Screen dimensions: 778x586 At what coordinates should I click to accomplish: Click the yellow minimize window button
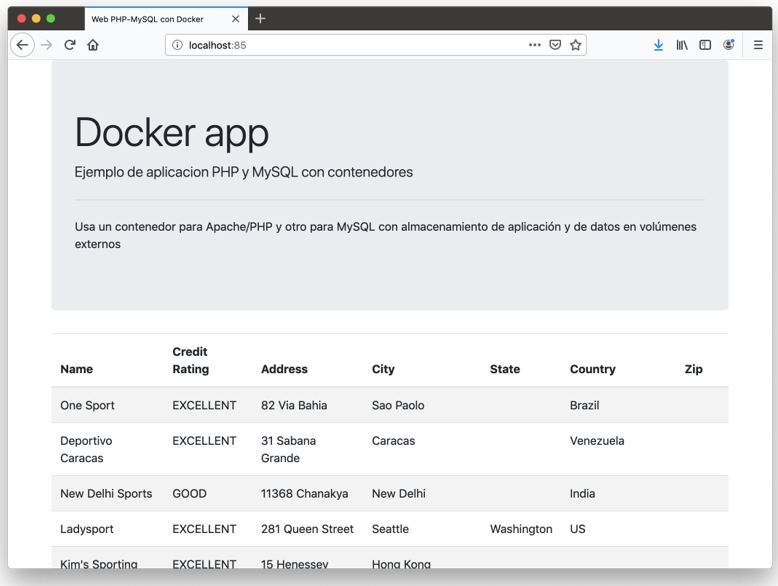coord(36,19)
